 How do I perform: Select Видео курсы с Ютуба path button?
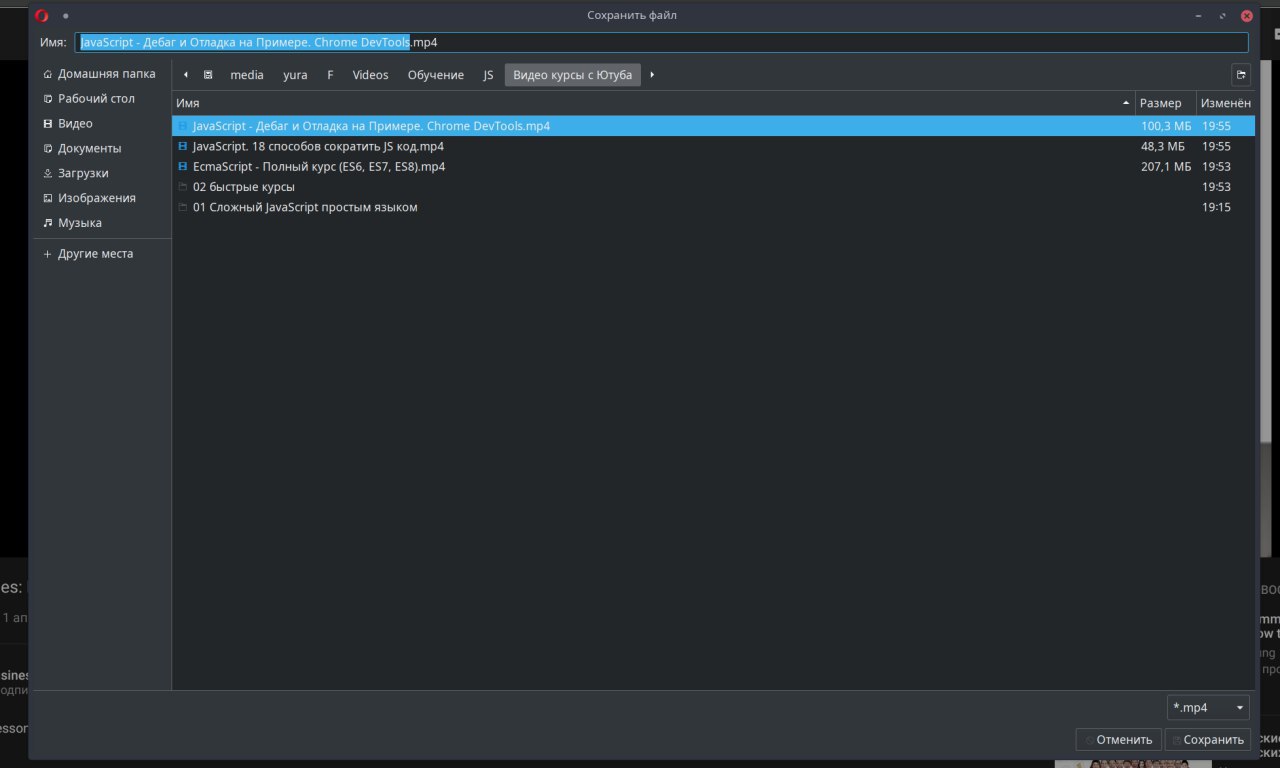[x=573, y=75]
